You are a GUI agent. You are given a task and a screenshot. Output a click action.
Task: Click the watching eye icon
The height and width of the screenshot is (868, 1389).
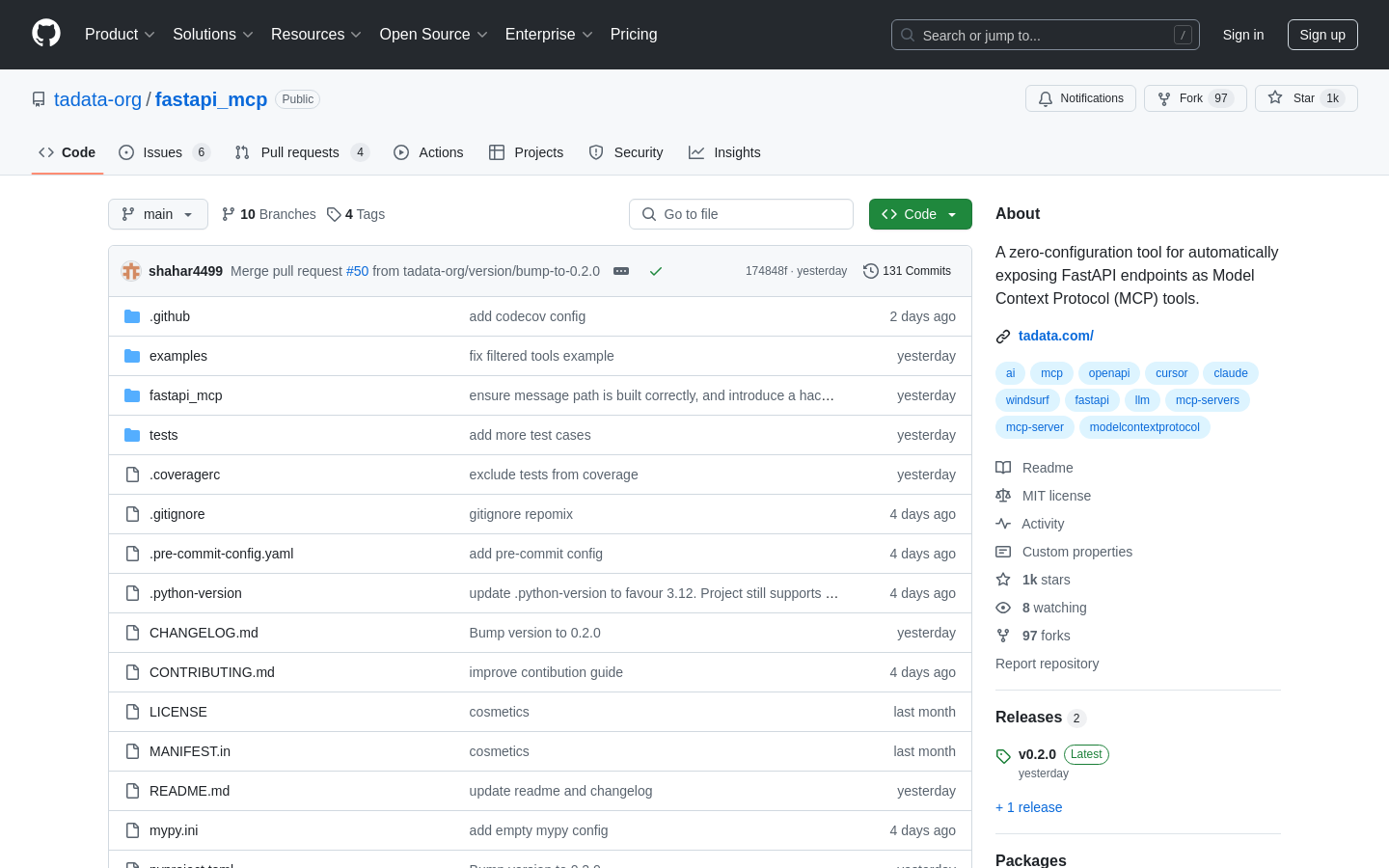coord(1003,608)
